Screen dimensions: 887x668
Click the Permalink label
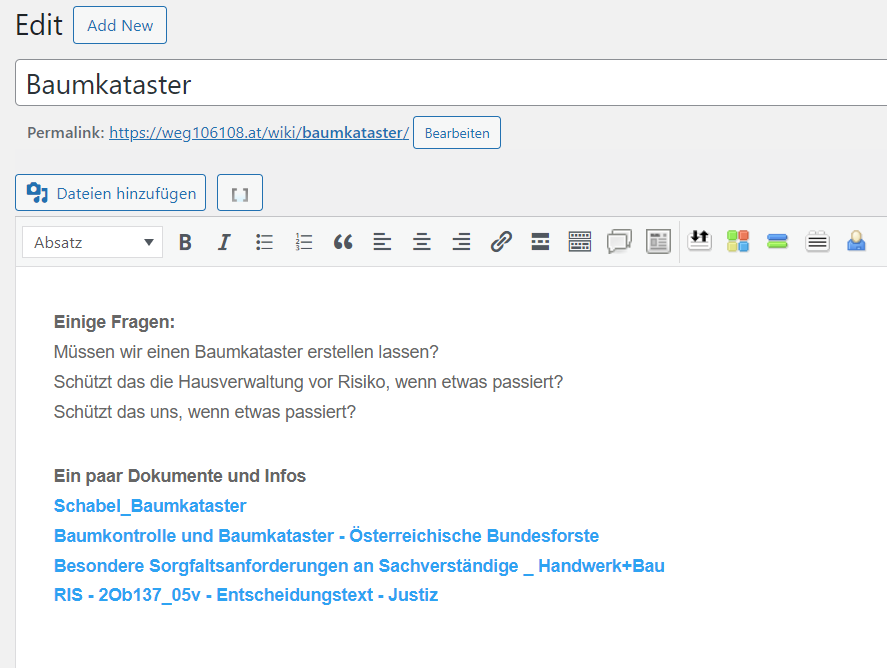[x=66, y=133]
